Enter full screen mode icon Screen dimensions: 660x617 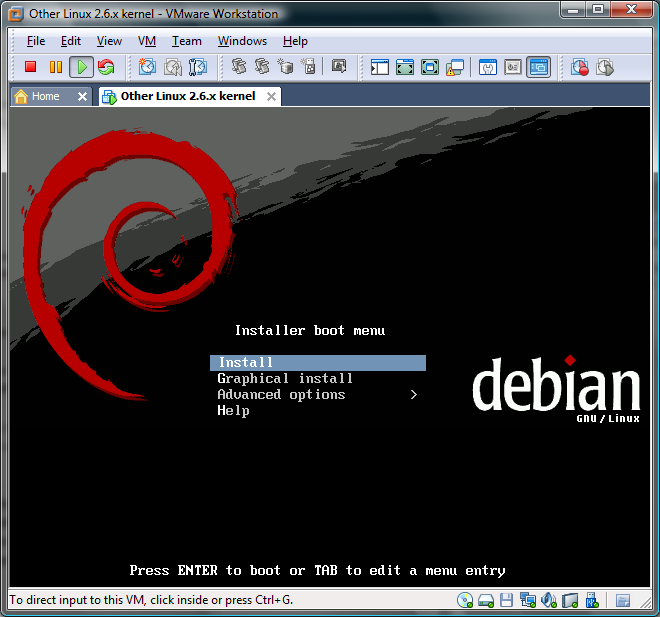(x=430, y=67)
